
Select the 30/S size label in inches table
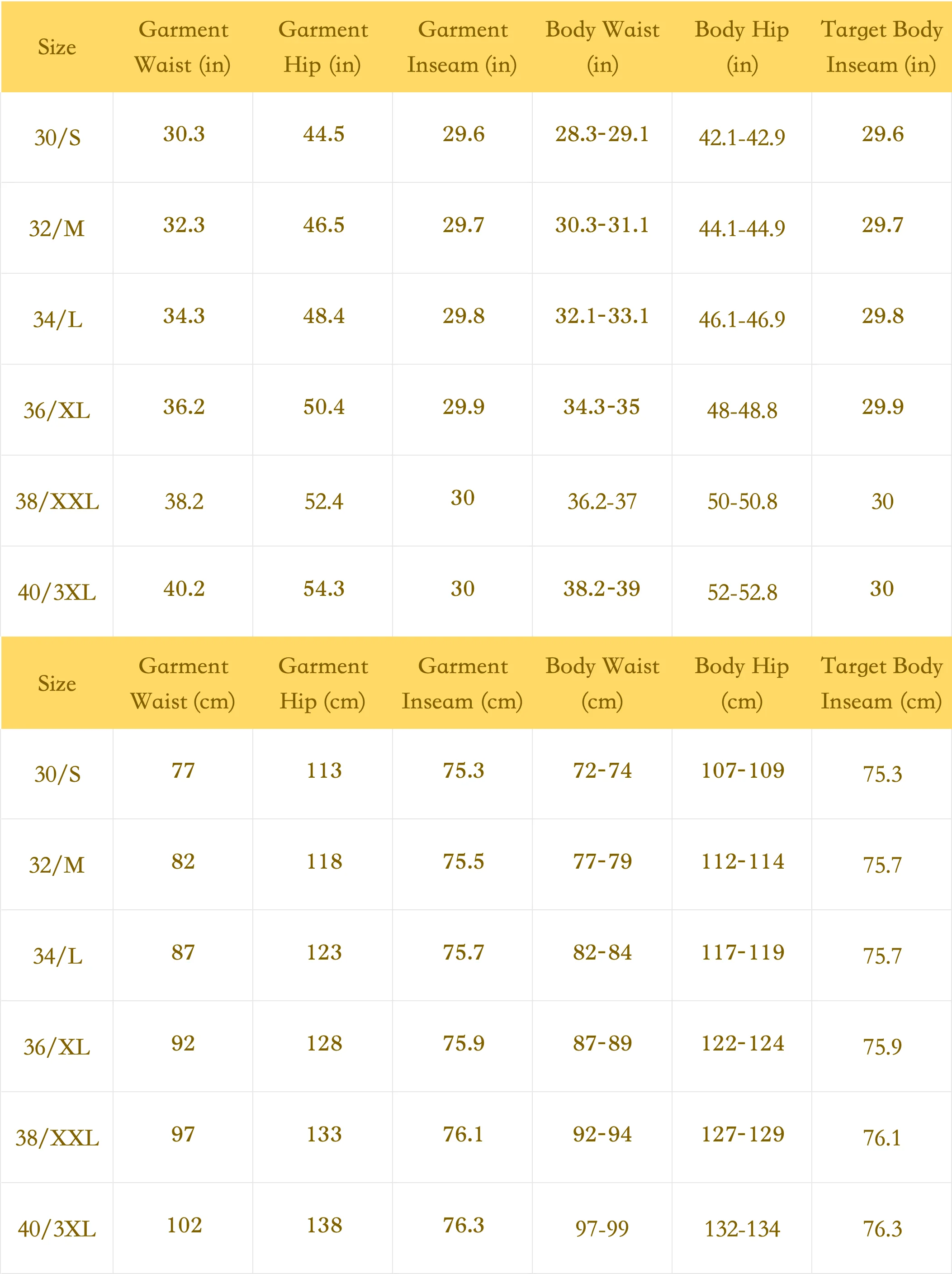[57, 138]
